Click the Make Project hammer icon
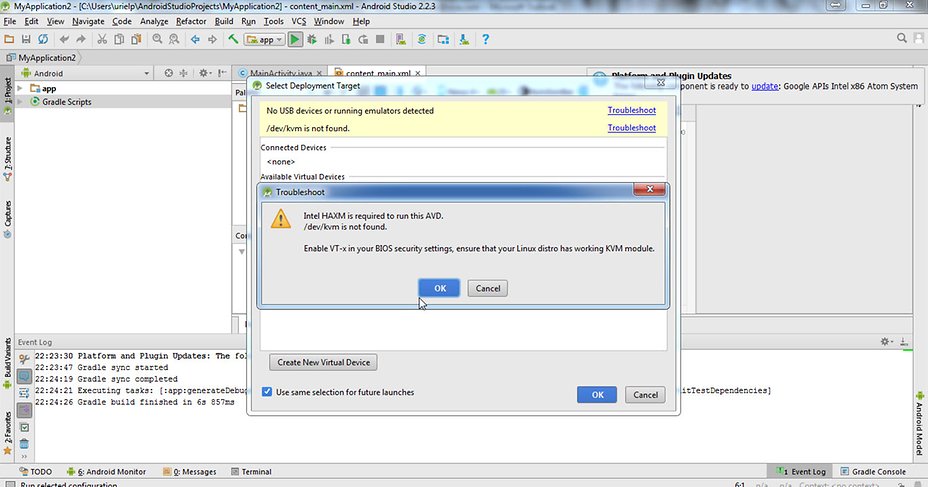The image size is (928, 487). (233, 39)
